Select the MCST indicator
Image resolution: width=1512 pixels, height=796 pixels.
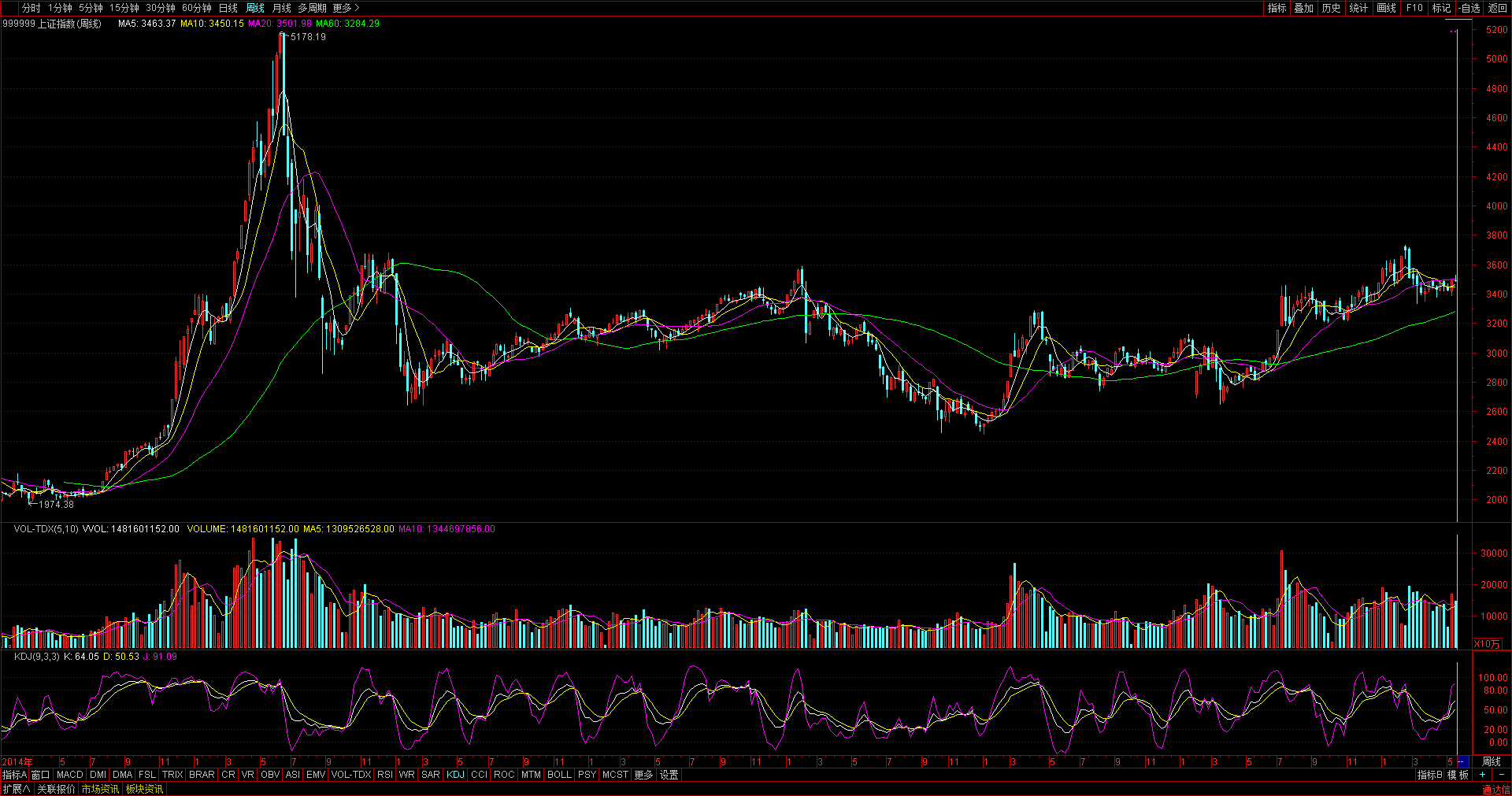coord(615,775)
